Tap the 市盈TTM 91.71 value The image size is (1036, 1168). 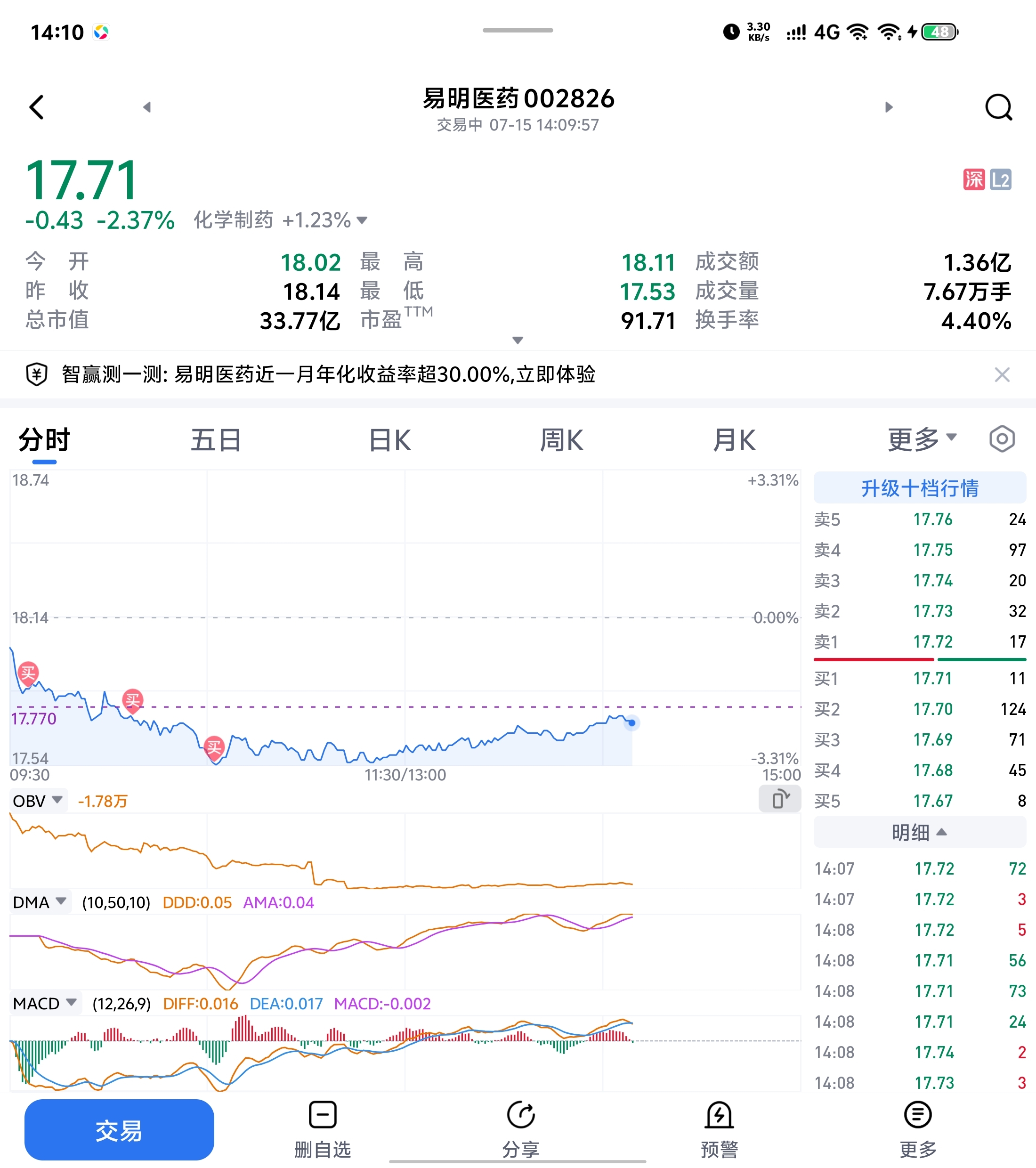(648, 321)
